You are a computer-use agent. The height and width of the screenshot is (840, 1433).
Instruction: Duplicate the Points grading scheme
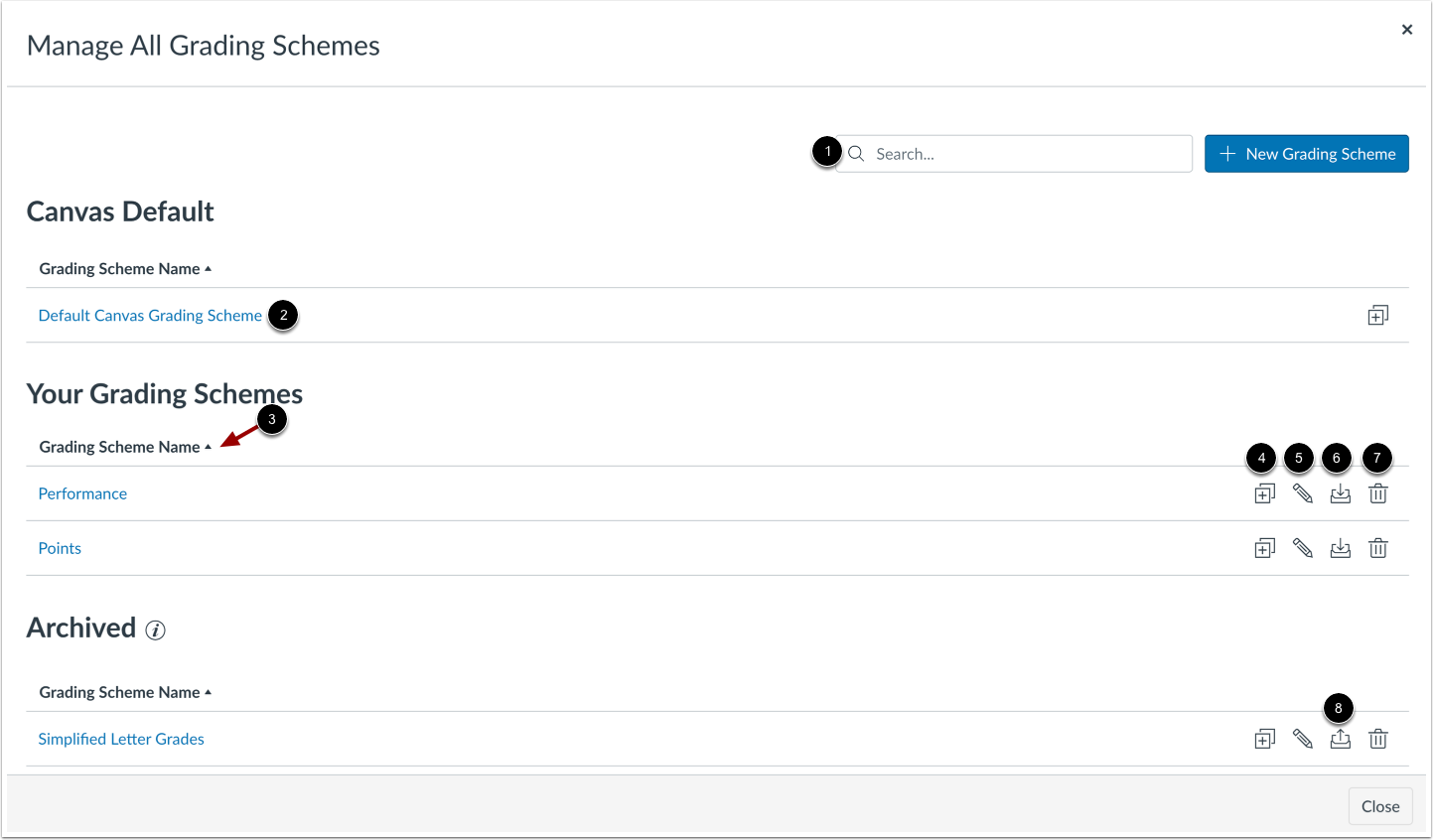(x=1263, y=548)
